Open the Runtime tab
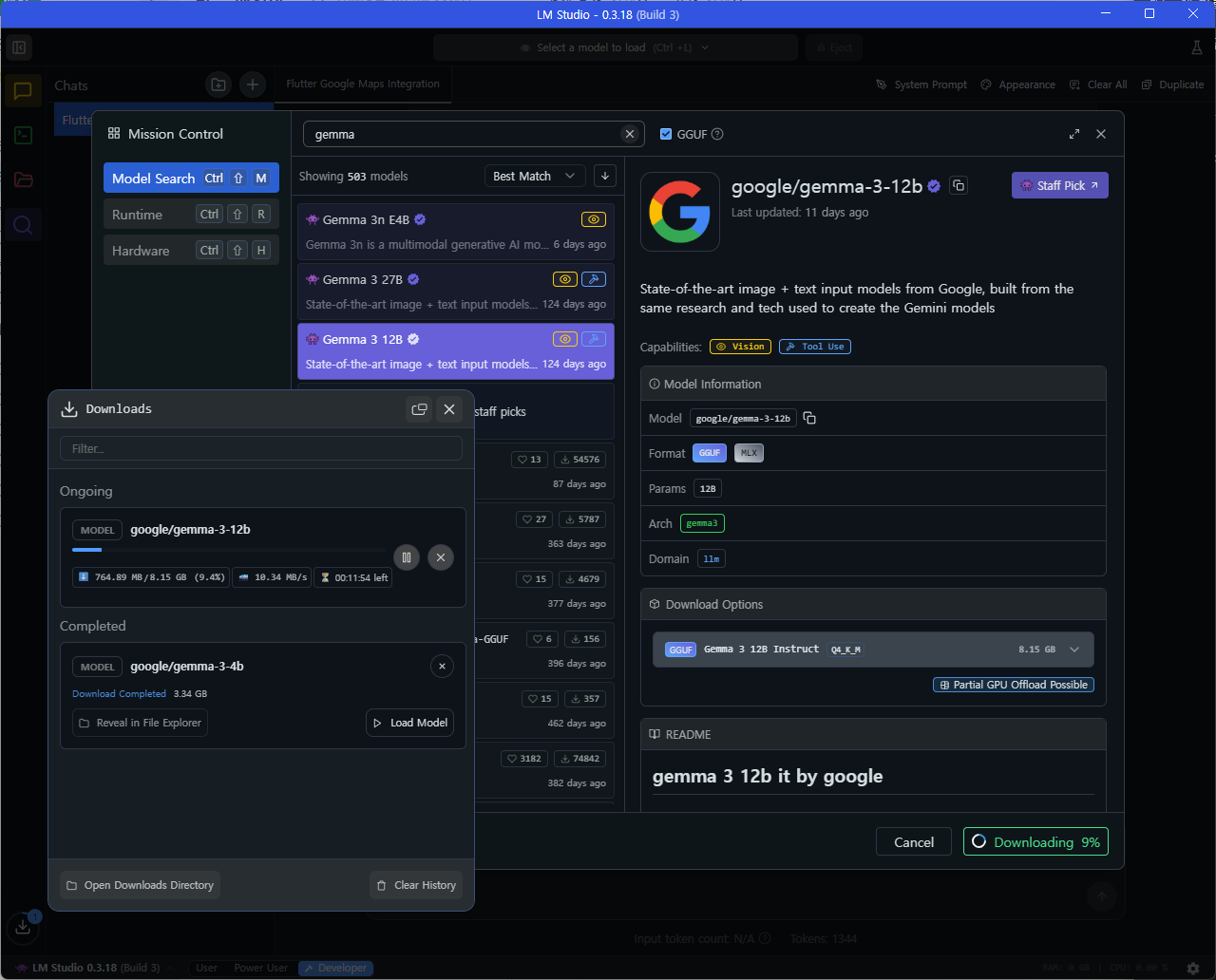 pyautogui.click(x=191, y=215)
